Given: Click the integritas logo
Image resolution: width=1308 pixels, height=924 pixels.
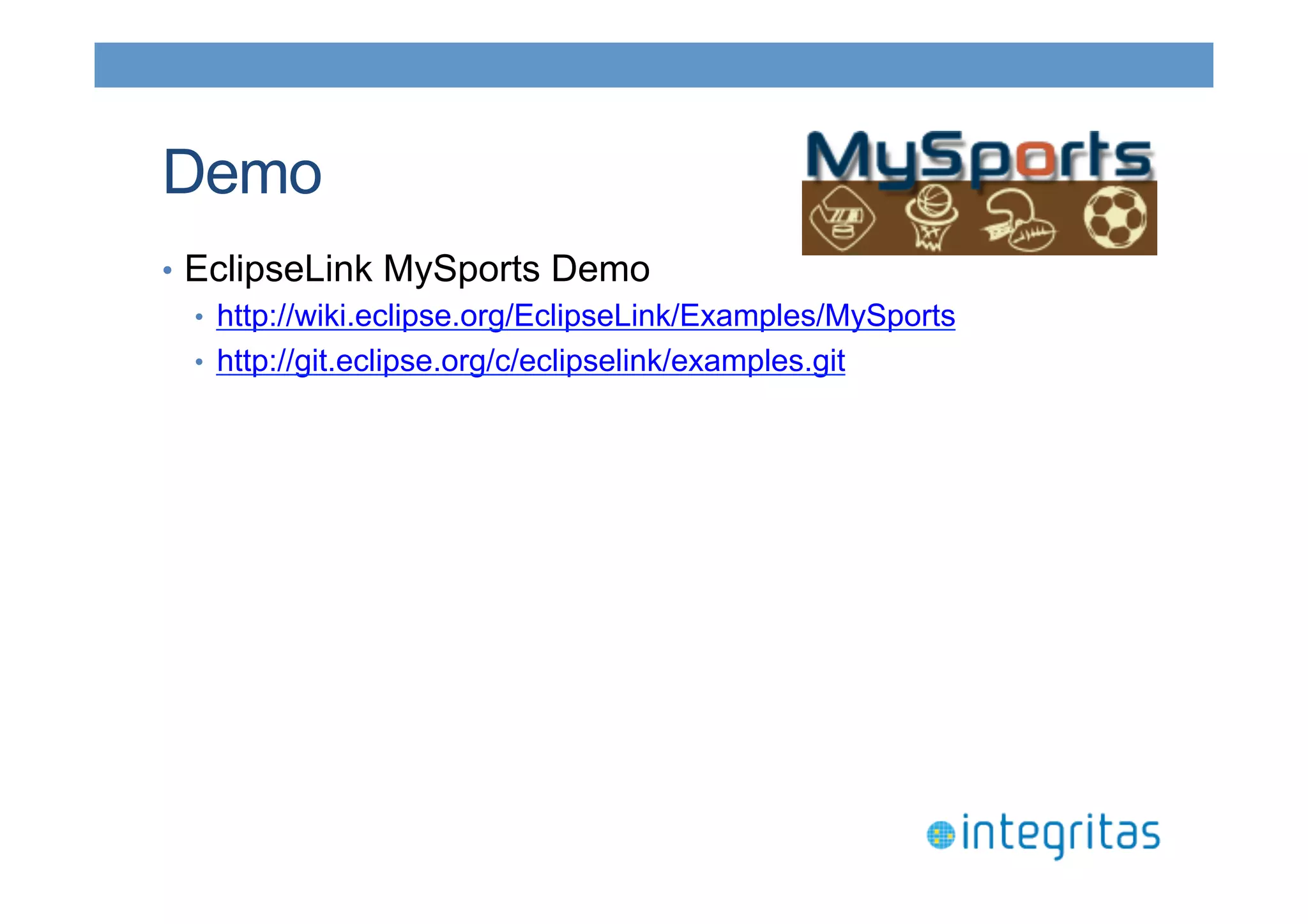Looking at the screenshot, I should click(x=1043, y=835).
